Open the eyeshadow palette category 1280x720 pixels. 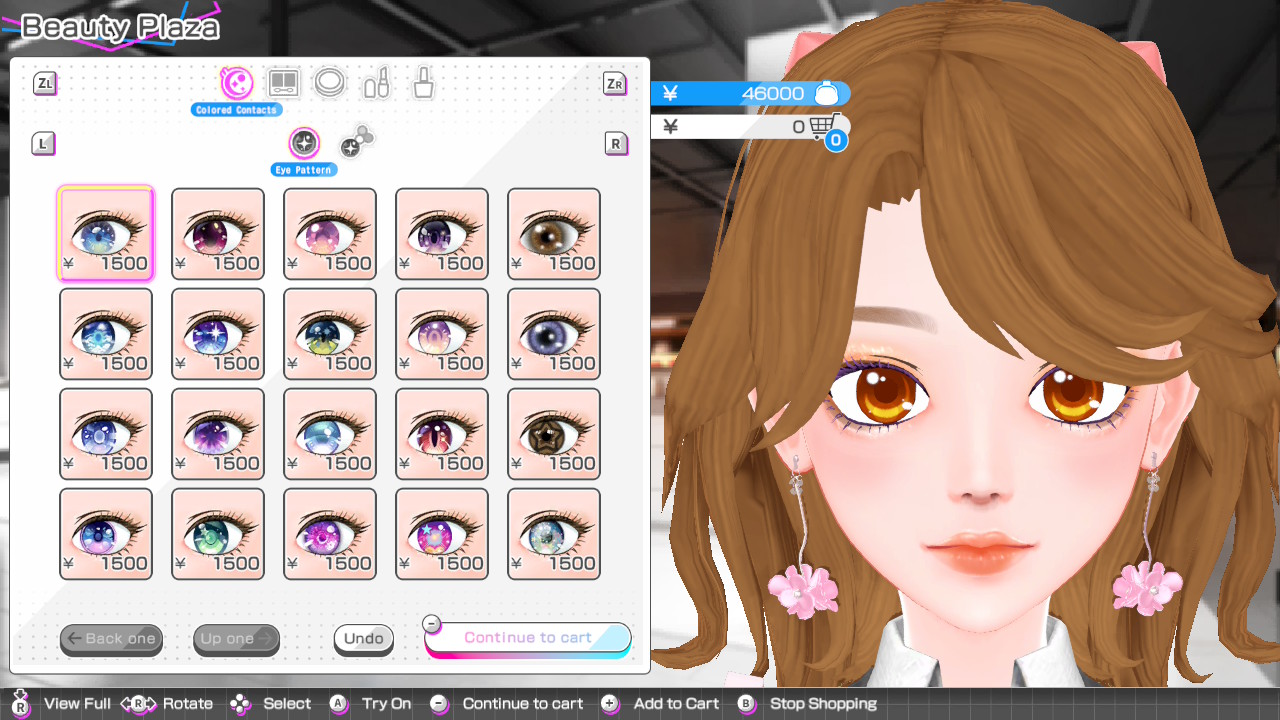284,83
